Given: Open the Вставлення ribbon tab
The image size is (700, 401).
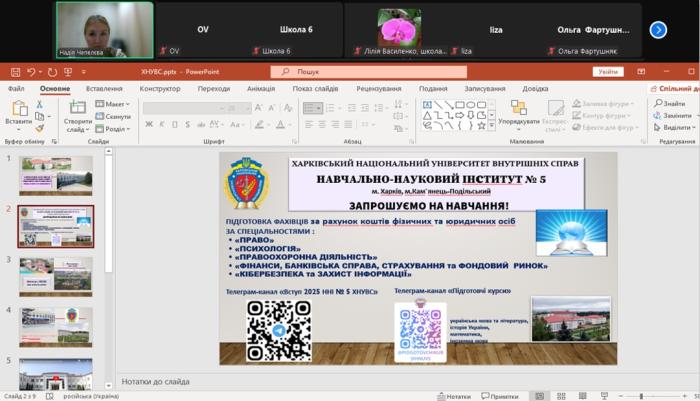Looking at the screenshot, I should [104, 88].
